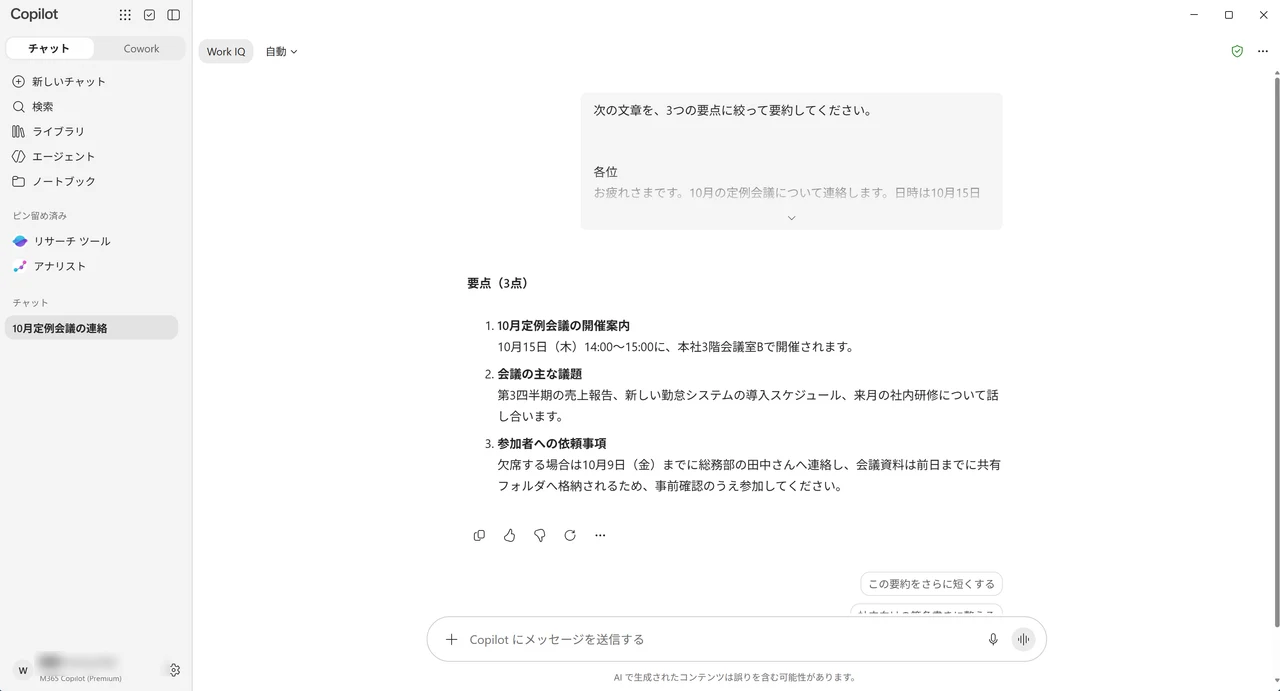Open more actions below the response
Viewport: 1280px width, 691px height.
click(x=600, y=535)
